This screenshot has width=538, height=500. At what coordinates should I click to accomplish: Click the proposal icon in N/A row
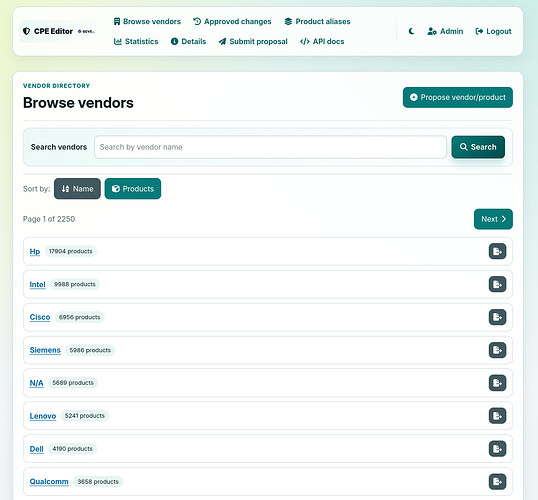tap(497, 383)
